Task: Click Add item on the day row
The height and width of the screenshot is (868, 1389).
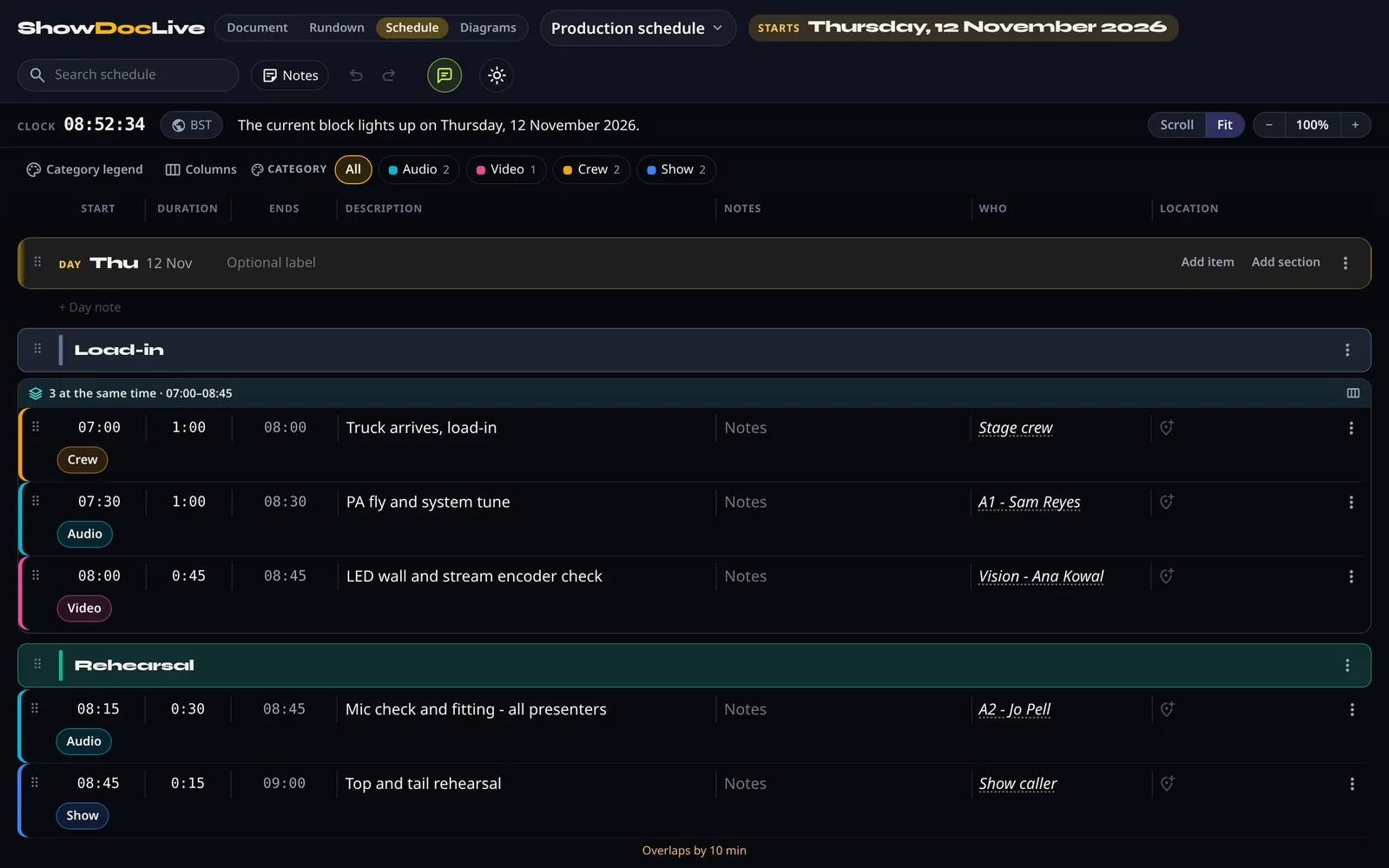Action: [1208, 262]
